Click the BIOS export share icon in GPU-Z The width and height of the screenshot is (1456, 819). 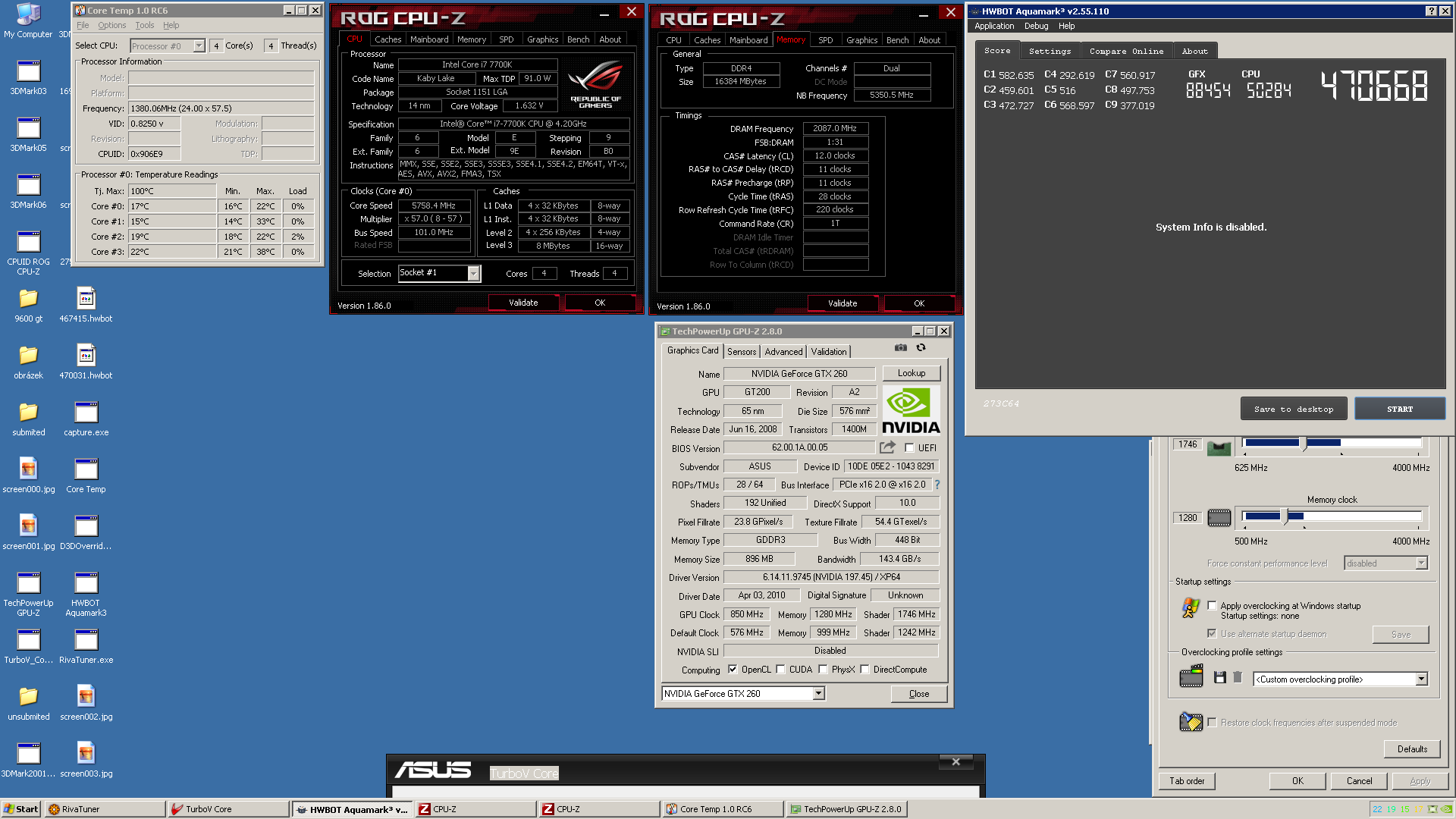pyautogui.click(x=887, y=447)
